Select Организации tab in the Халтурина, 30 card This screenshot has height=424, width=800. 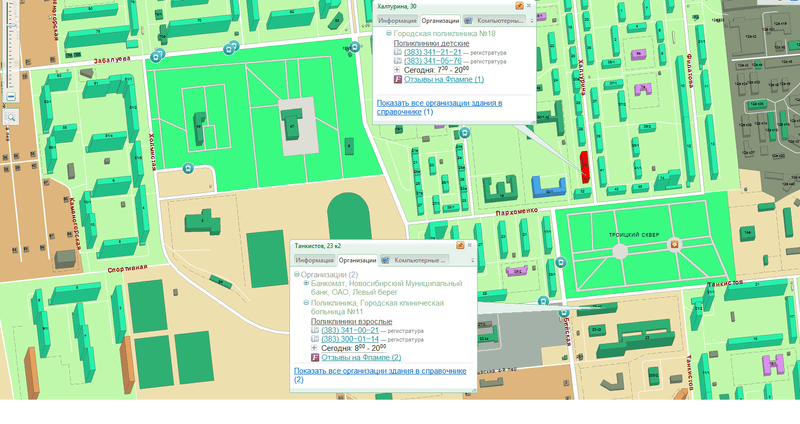point(440,20)
